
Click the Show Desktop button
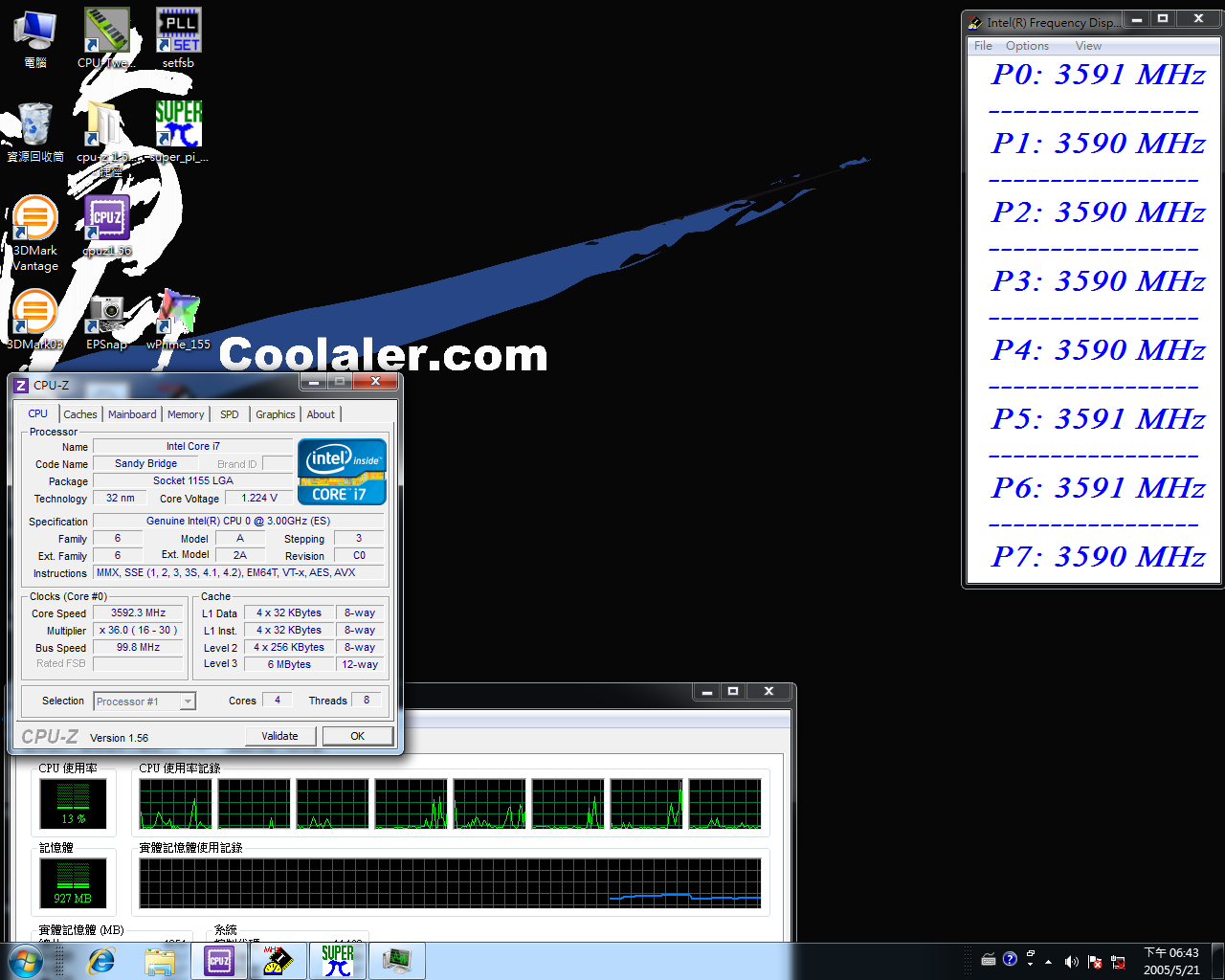click(1217, 961)
